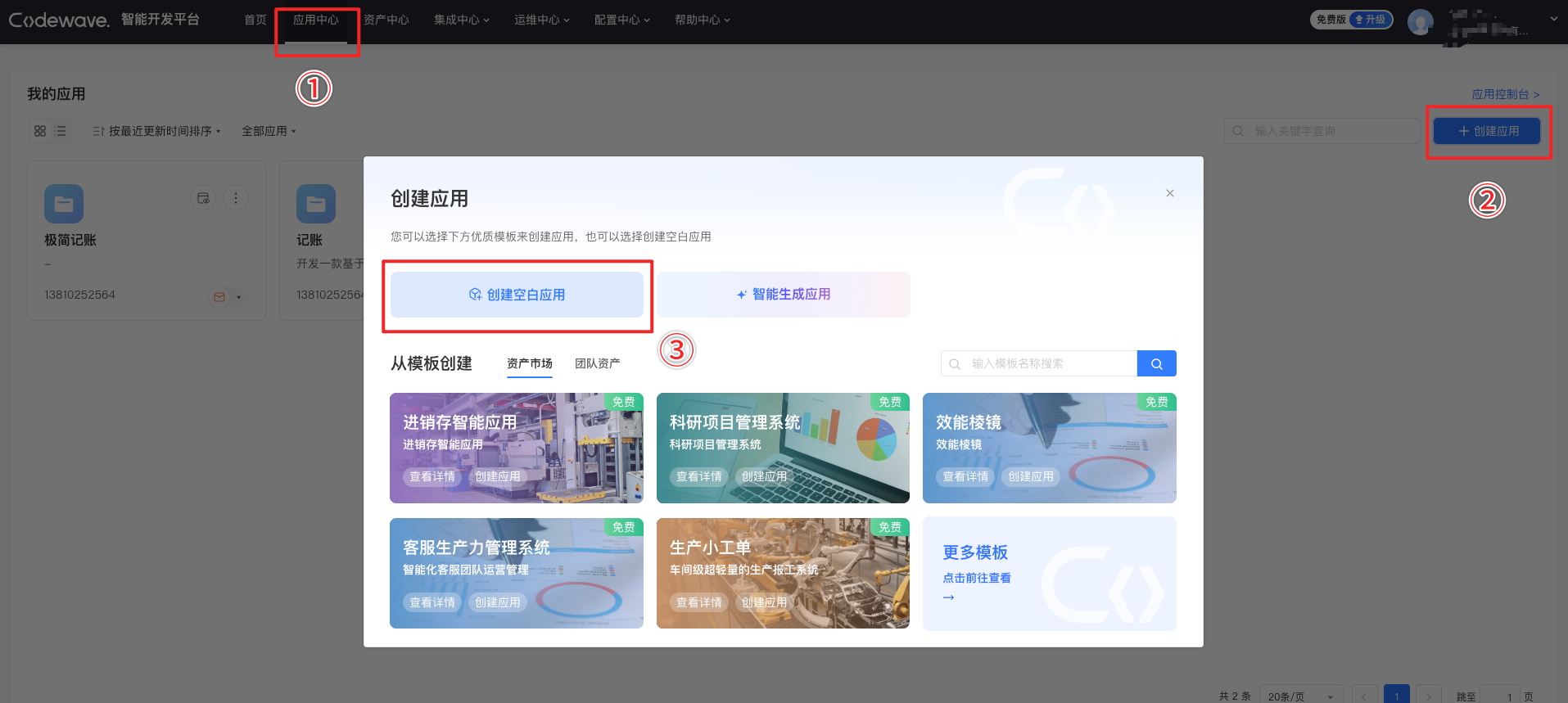Click the user avatar icon
This screenshot has height=703, width=1568.
coord(1421,21)
